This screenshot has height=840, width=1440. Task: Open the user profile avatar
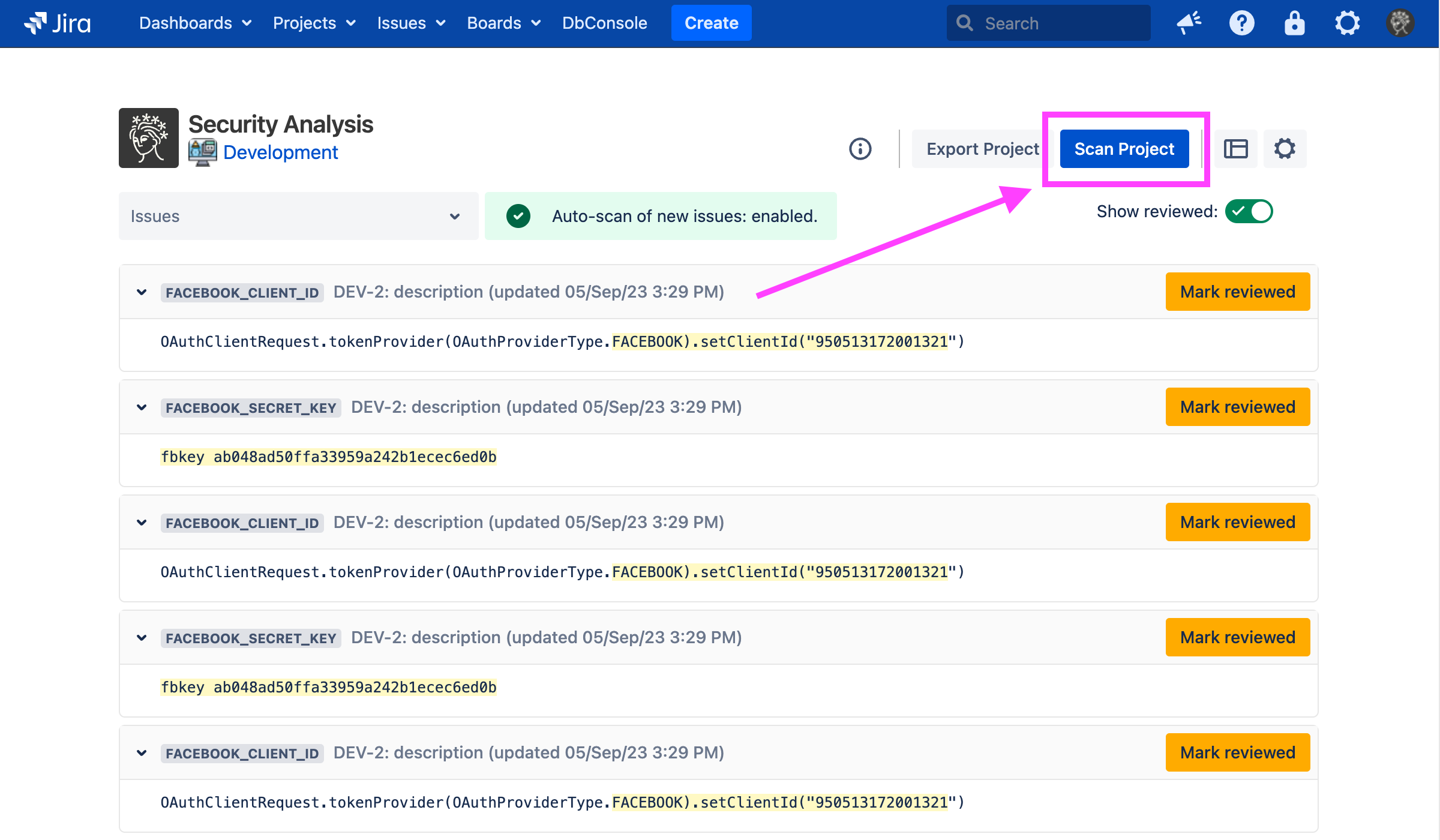(1400, 23)
